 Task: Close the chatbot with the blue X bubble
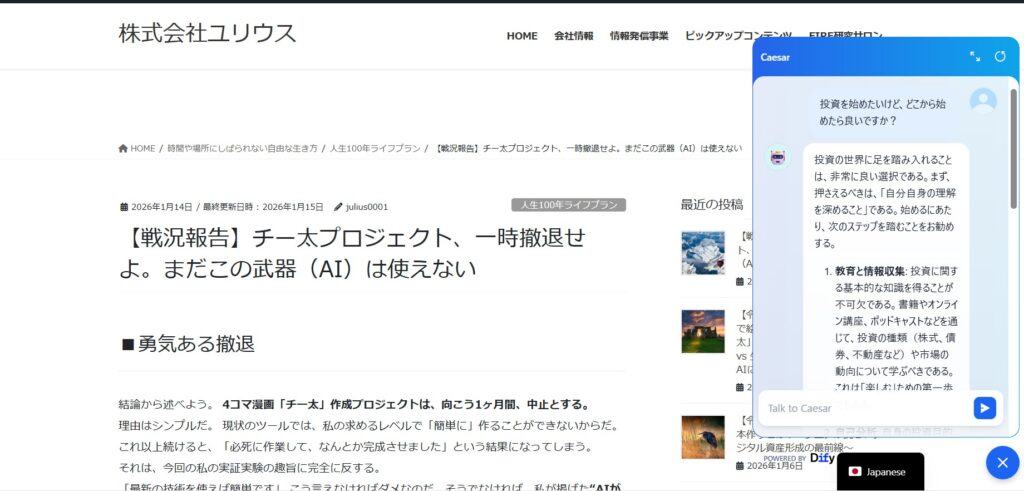[x=1001, y=462]
